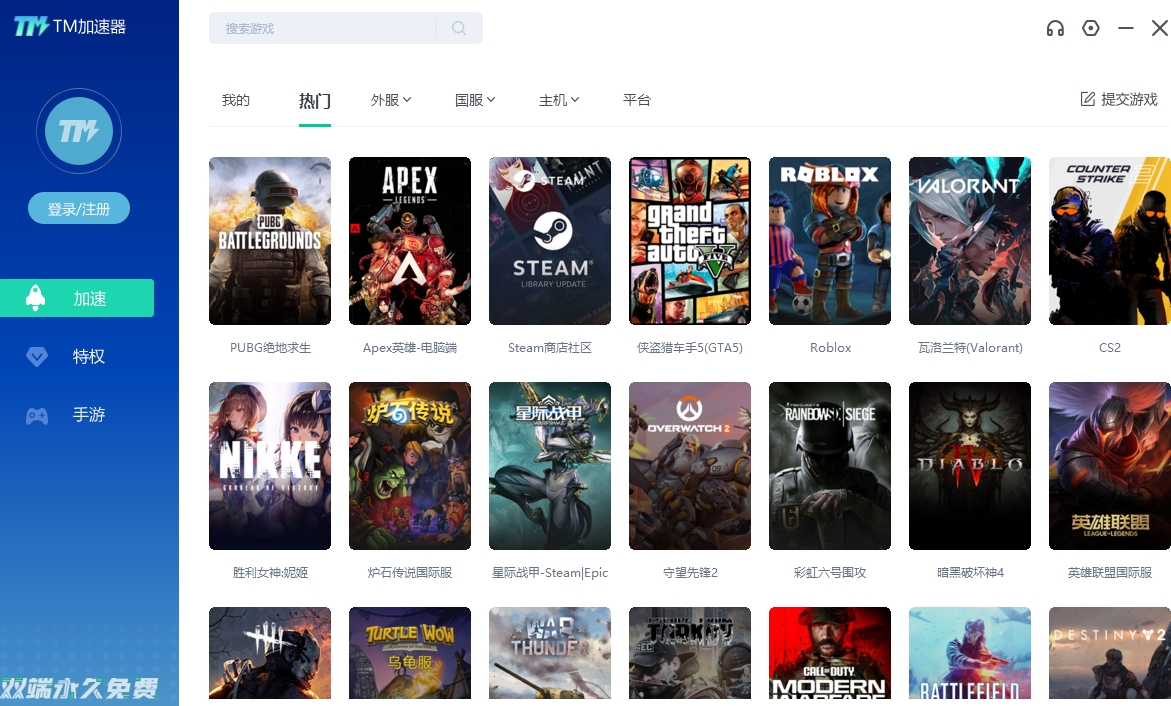Click the Apex英雄-电脑端 label
1171x706 pixels.
pos(410,347)
